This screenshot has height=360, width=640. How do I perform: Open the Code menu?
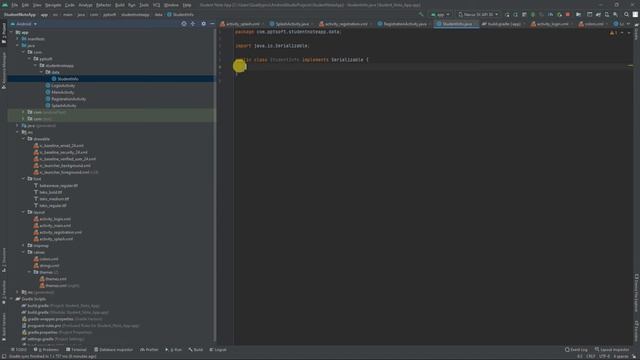pyautogui.click(x=70, y=5)
